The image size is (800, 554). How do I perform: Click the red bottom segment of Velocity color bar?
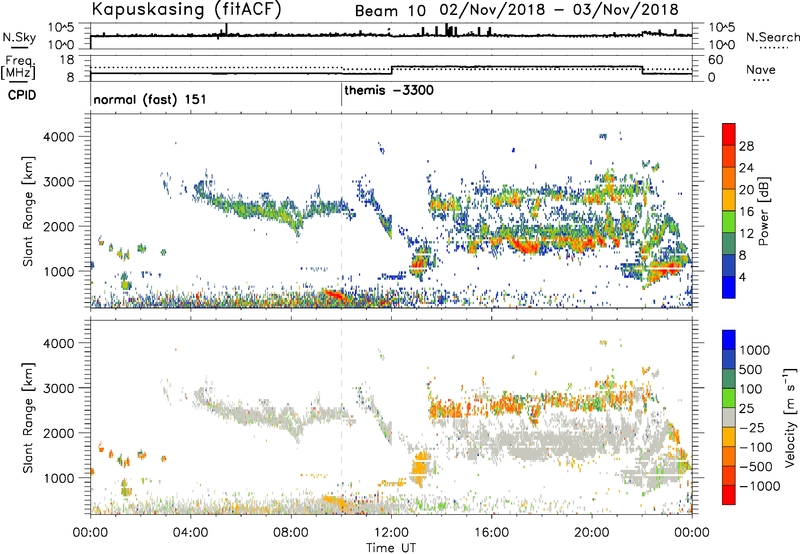pyautogui.click(x=729, y=495)
